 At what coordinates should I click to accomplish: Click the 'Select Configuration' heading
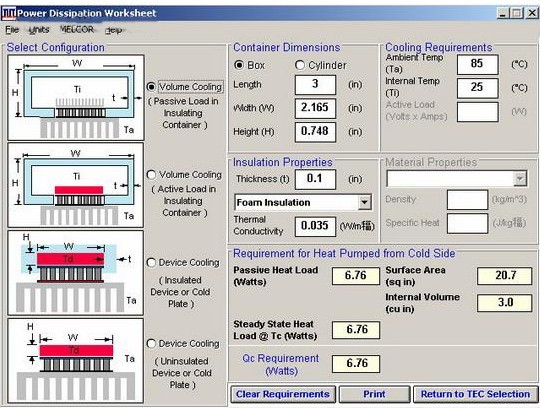(55, 48)
